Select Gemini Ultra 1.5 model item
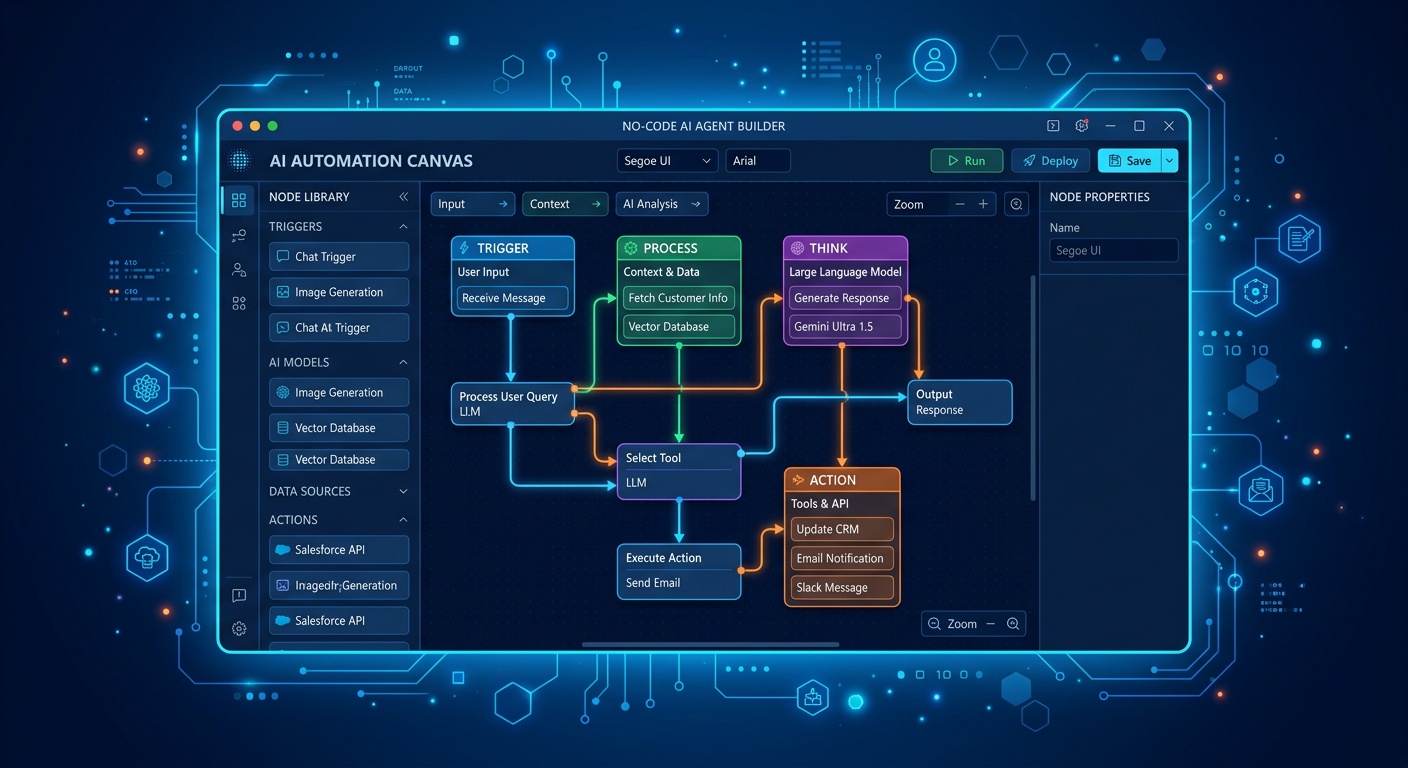 click(845, 327)
